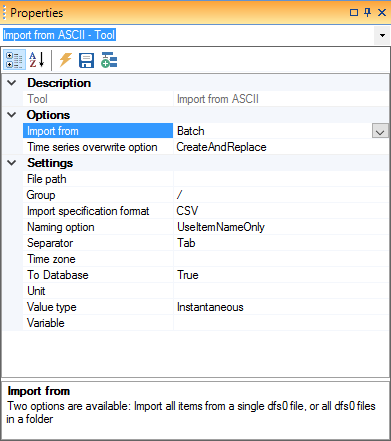Click the Value type Instantaneous field

[x=281, y=307]
